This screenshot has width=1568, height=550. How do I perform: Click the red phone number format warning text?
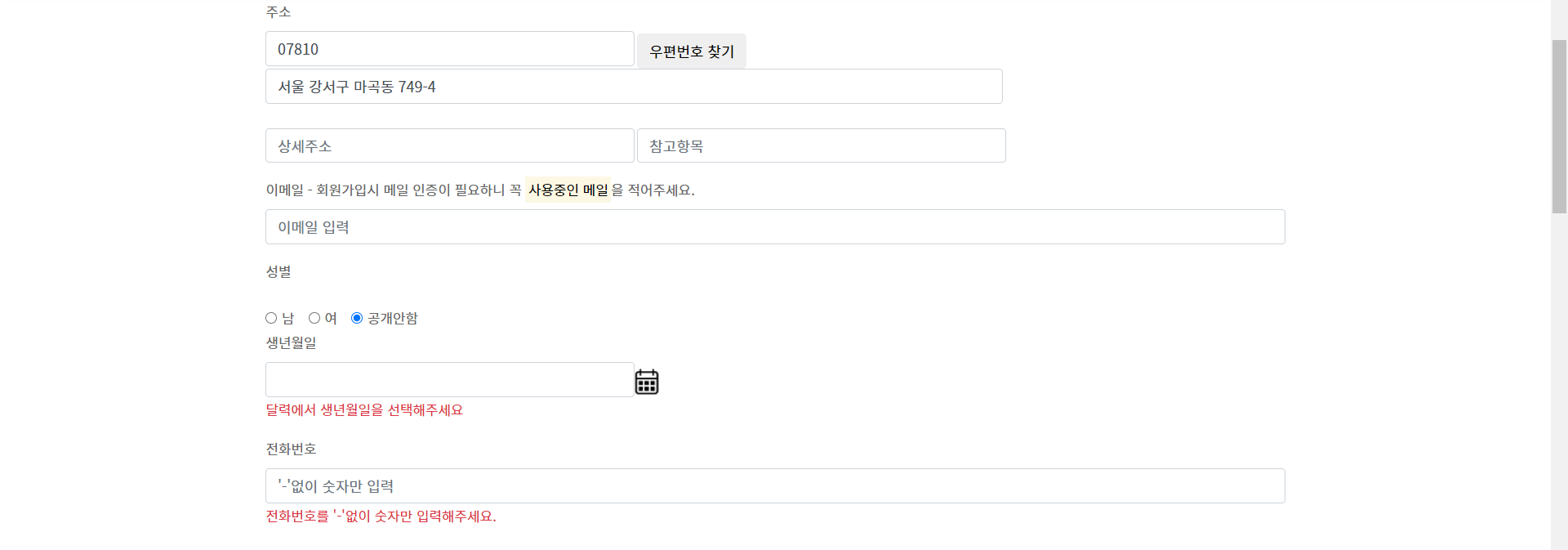point(381,516)
